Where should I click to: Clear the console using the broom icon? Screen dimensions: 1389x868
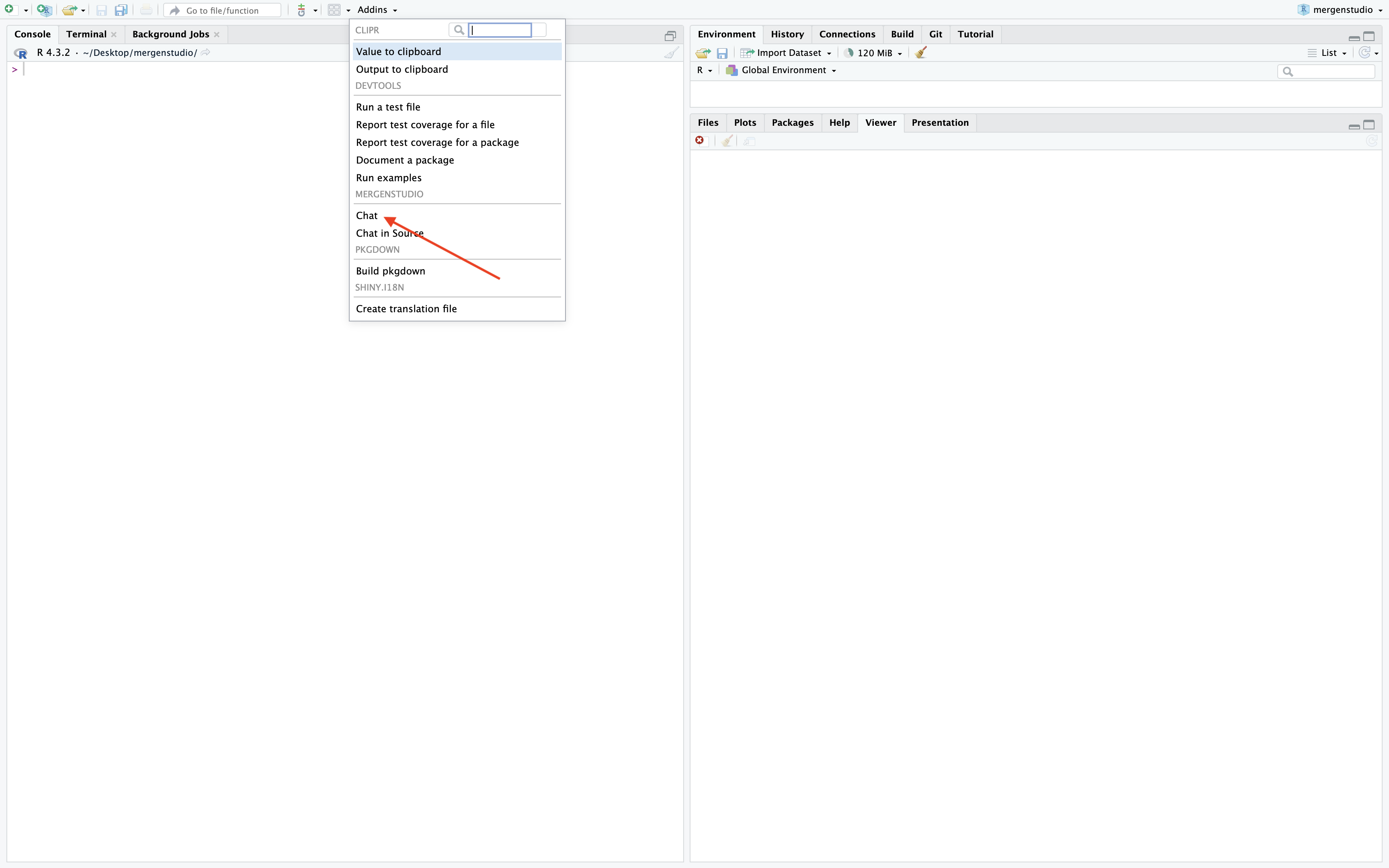coord(671,53)
